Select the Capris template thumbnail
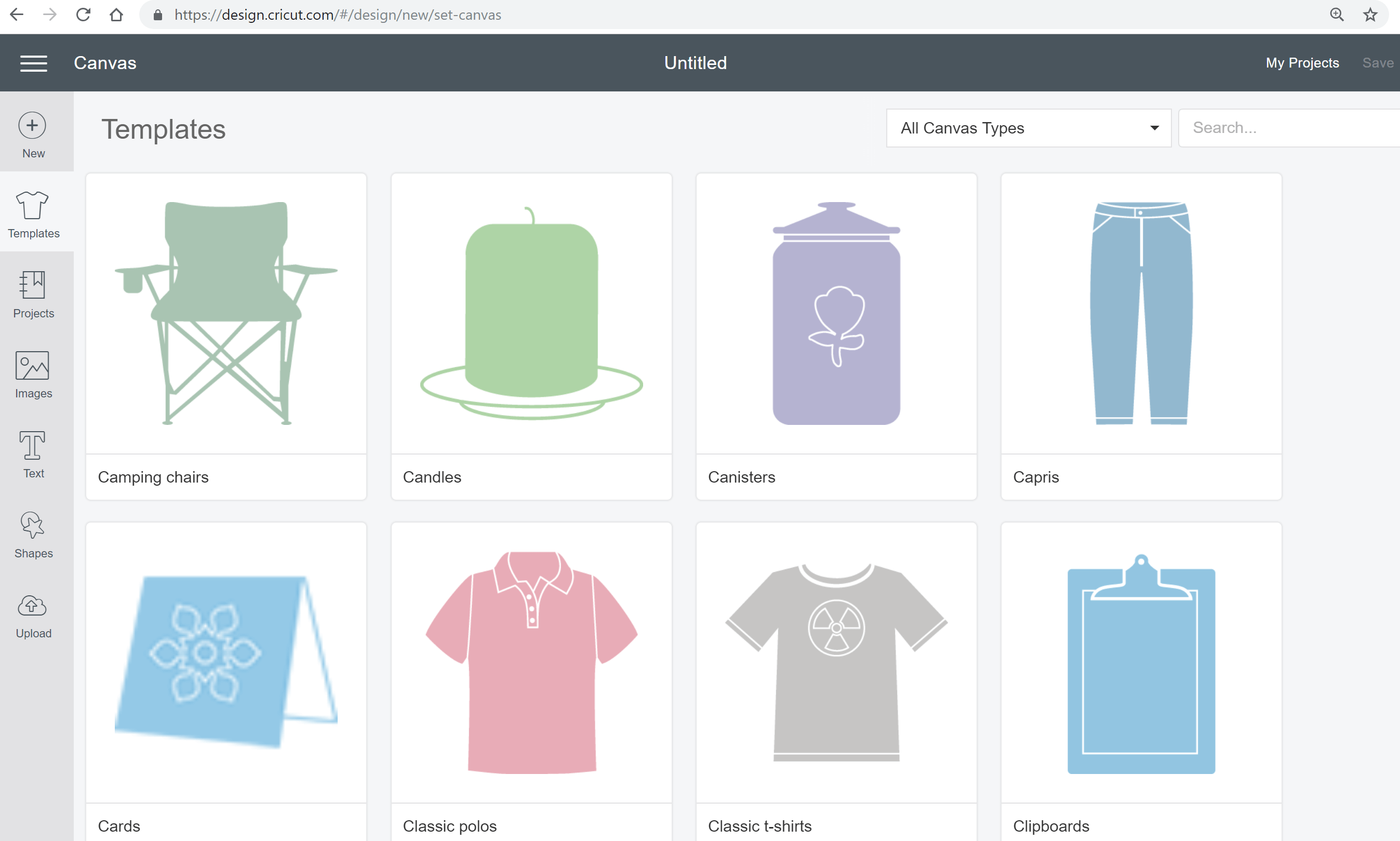This screenshot has height=841, width=1400. (x=1141, y=313)
